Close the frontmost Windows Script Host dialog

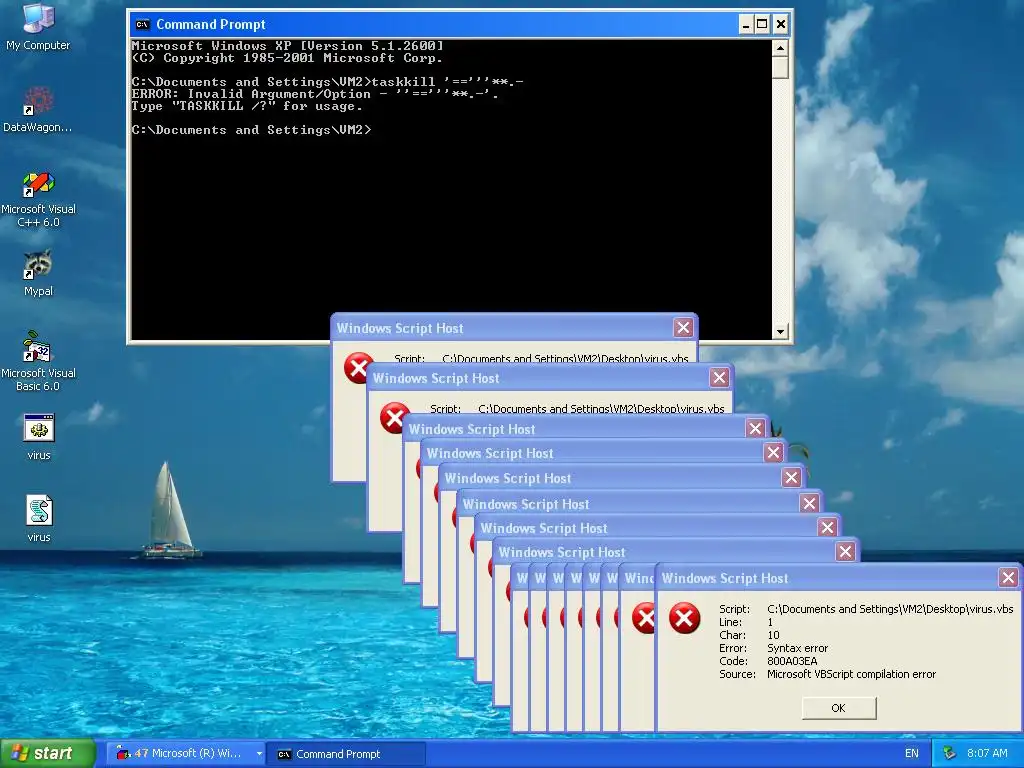tap(1008, 577)
